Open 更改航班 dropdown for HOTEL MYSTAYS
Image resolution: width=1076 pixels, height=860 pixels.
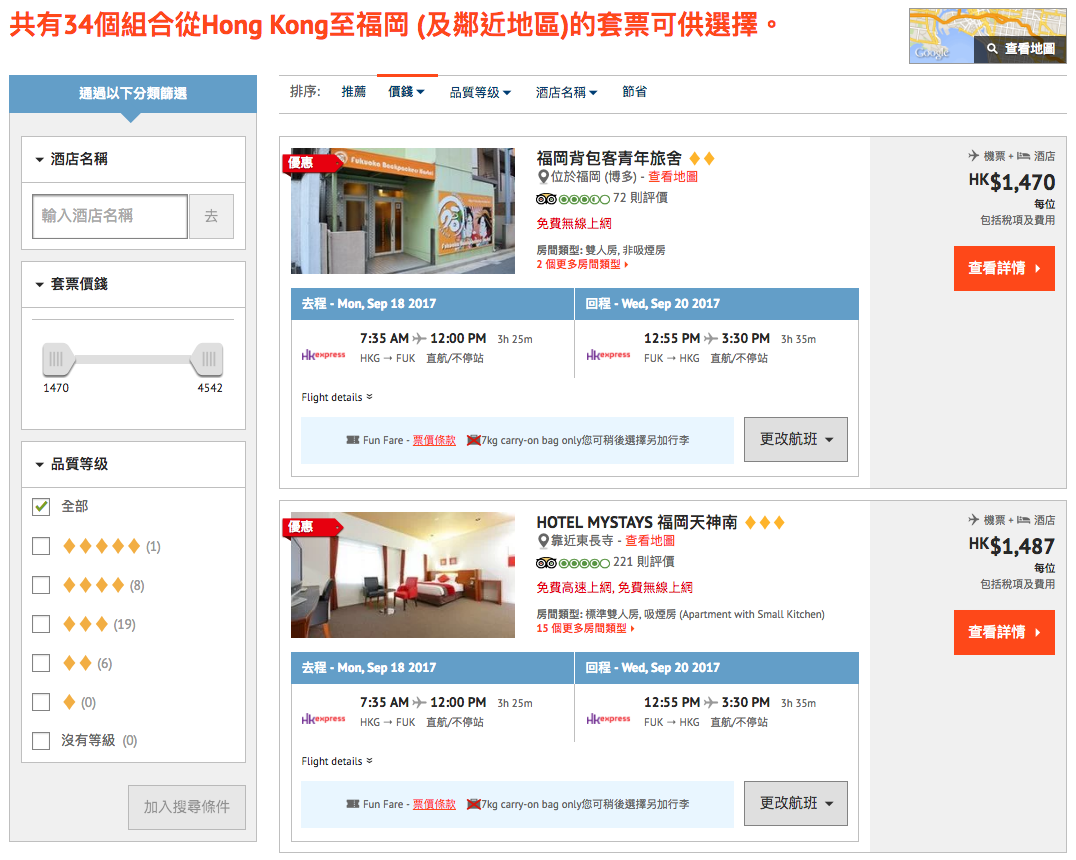click(796, 803)
